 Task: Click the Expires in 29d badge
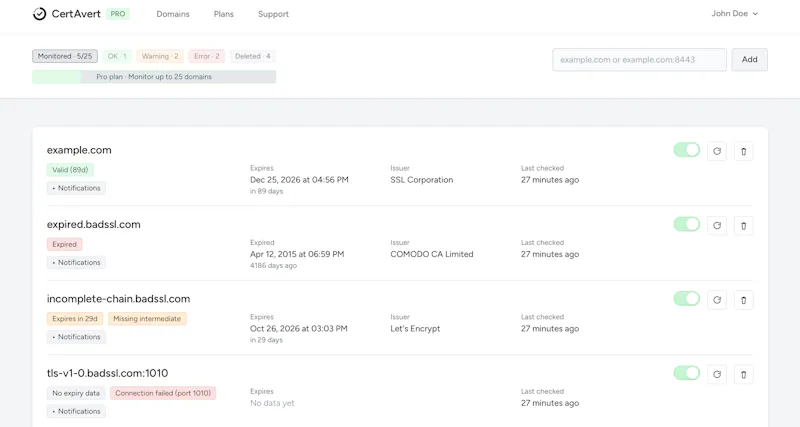point(75,319)
